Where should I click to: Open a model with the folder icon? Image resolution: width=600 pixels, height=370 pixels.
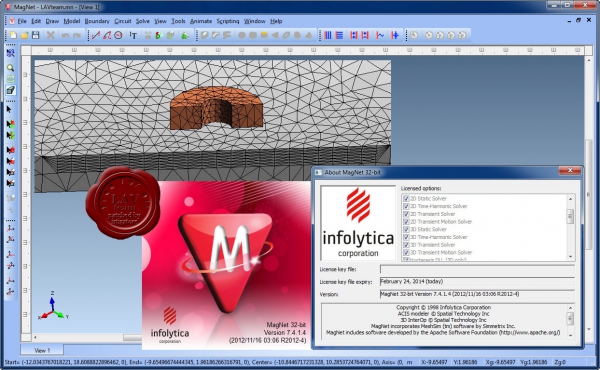coord(24,35)
